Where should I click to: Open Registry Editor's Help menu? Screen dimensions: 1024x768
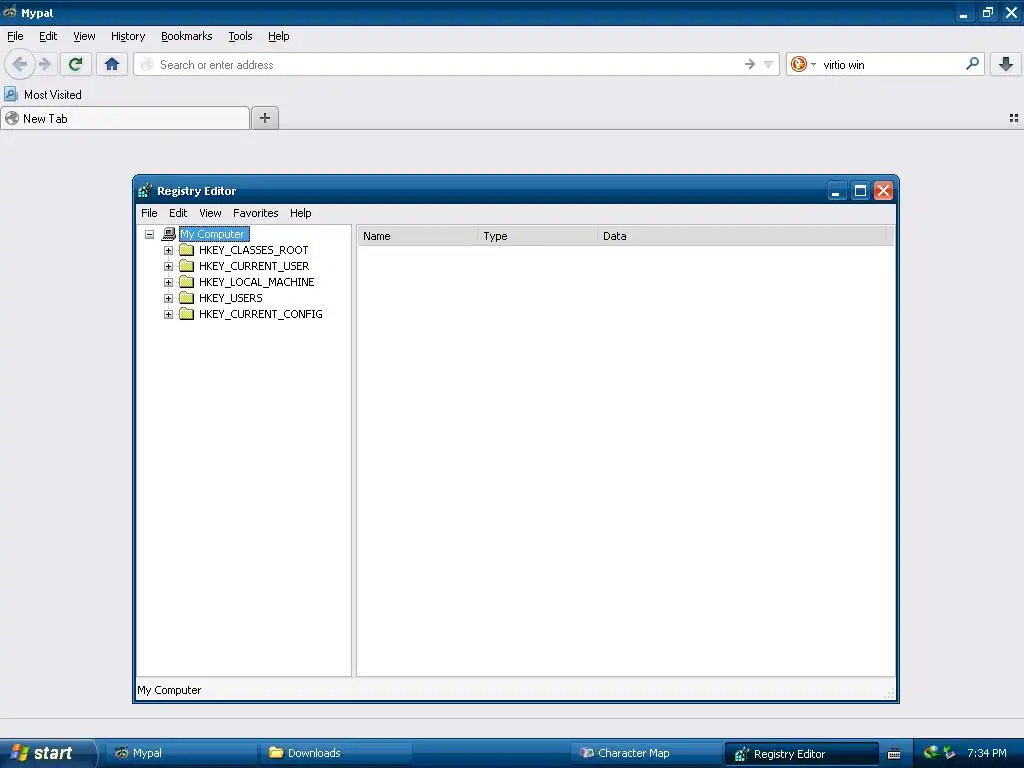click(x=300, y=213)
